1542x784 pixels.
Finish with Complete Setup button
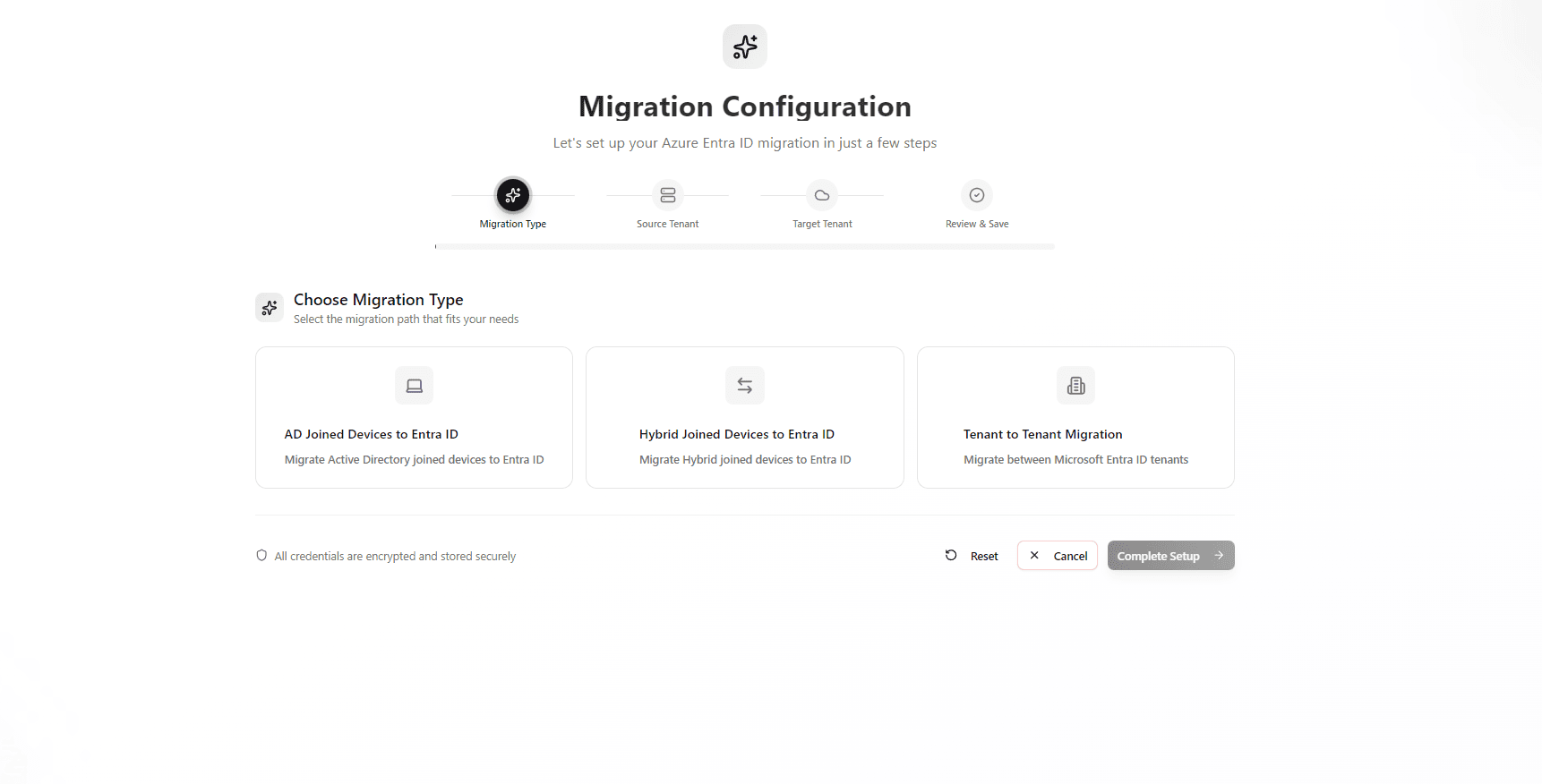click(x=1171, y=556)
